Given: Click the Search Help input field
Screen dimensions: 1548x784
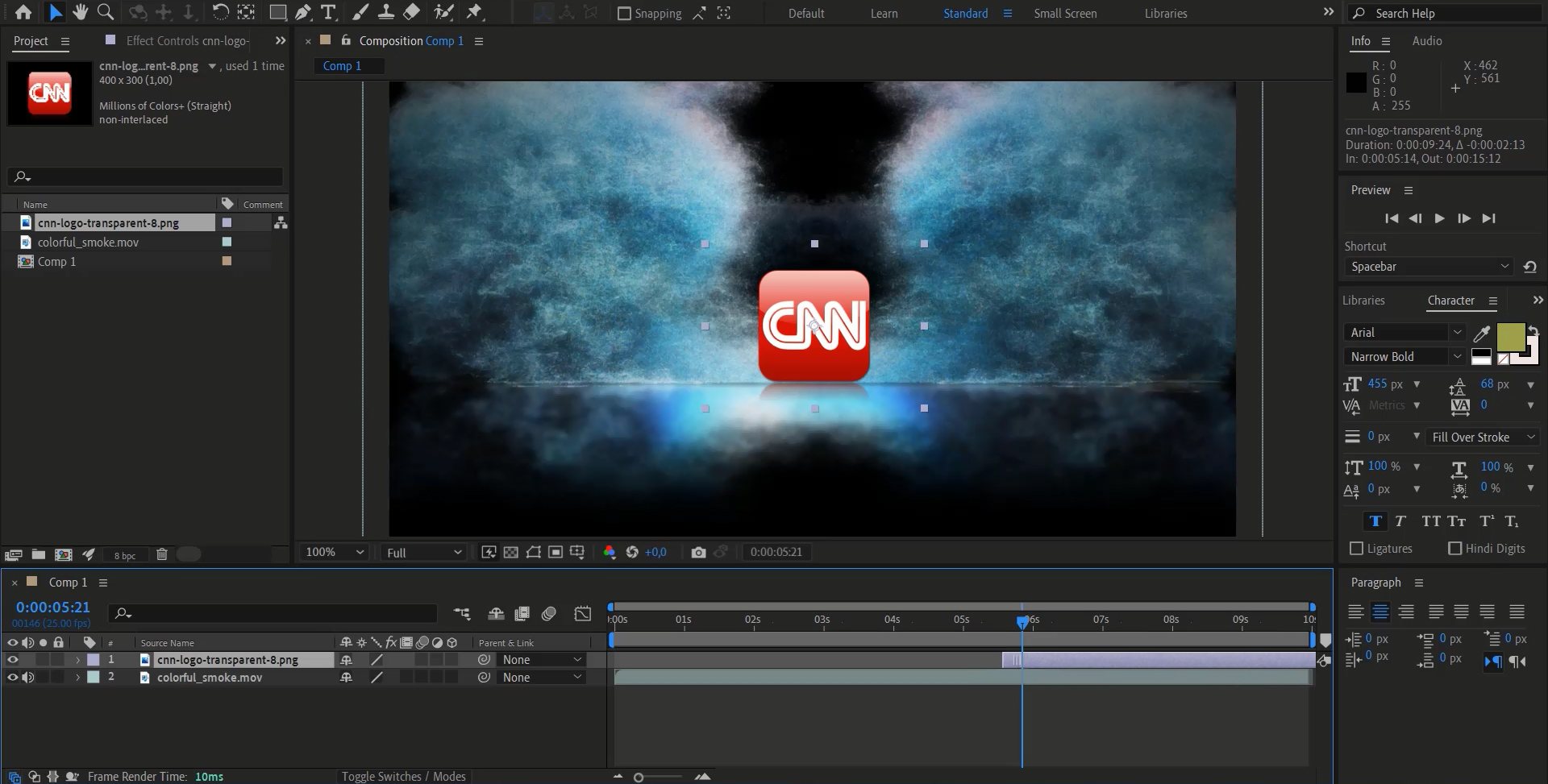Looking at the screenshot, I should 1443,13.
